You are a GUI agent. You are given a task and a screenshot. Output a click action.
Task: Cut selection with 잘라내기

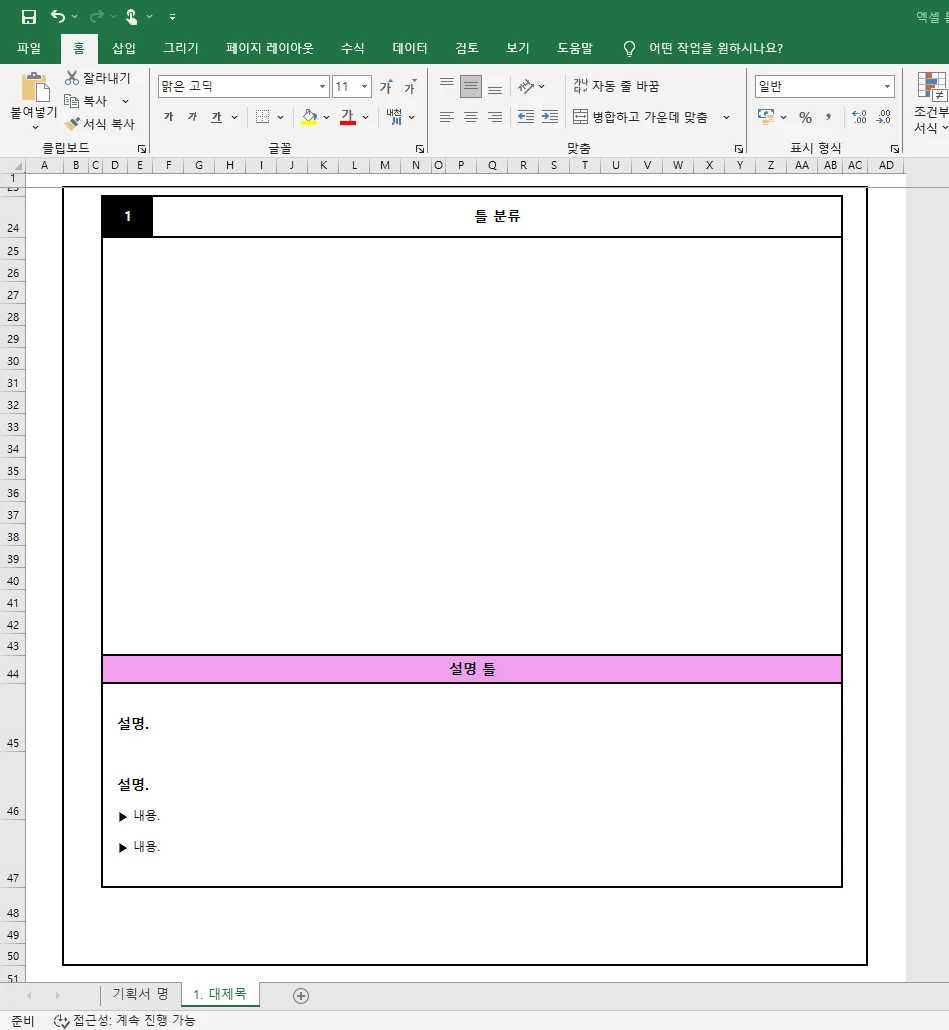tap(99, 78)
